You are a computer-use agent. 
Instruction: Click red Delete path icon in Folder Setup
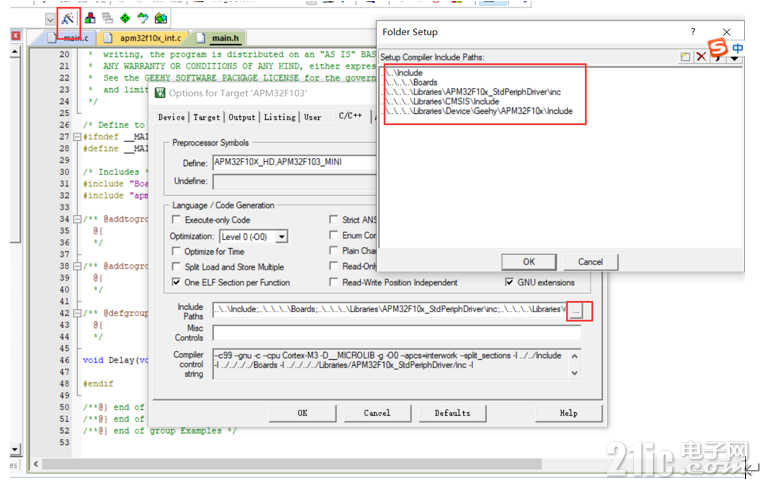701,57
